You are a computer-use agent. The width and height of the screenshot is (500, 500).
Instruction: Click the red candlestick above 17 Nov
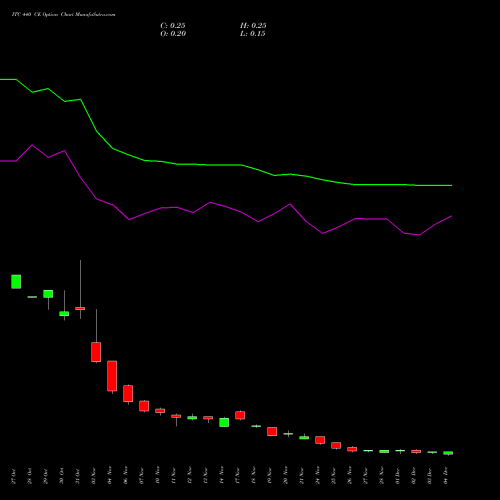click(240, 415)
